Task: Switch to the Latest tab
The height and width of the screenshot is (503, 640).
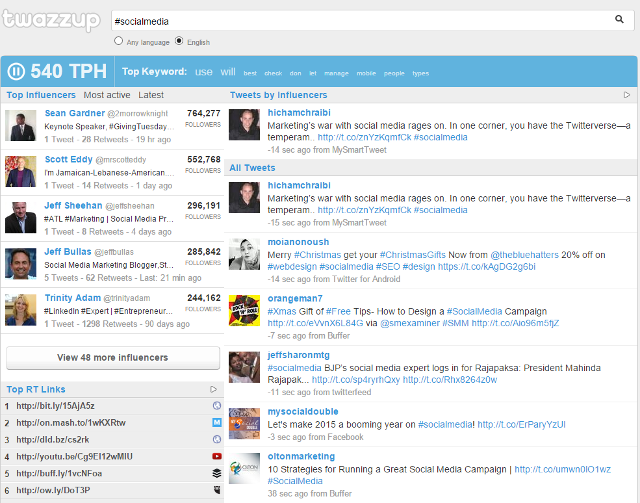Action: 151,95
